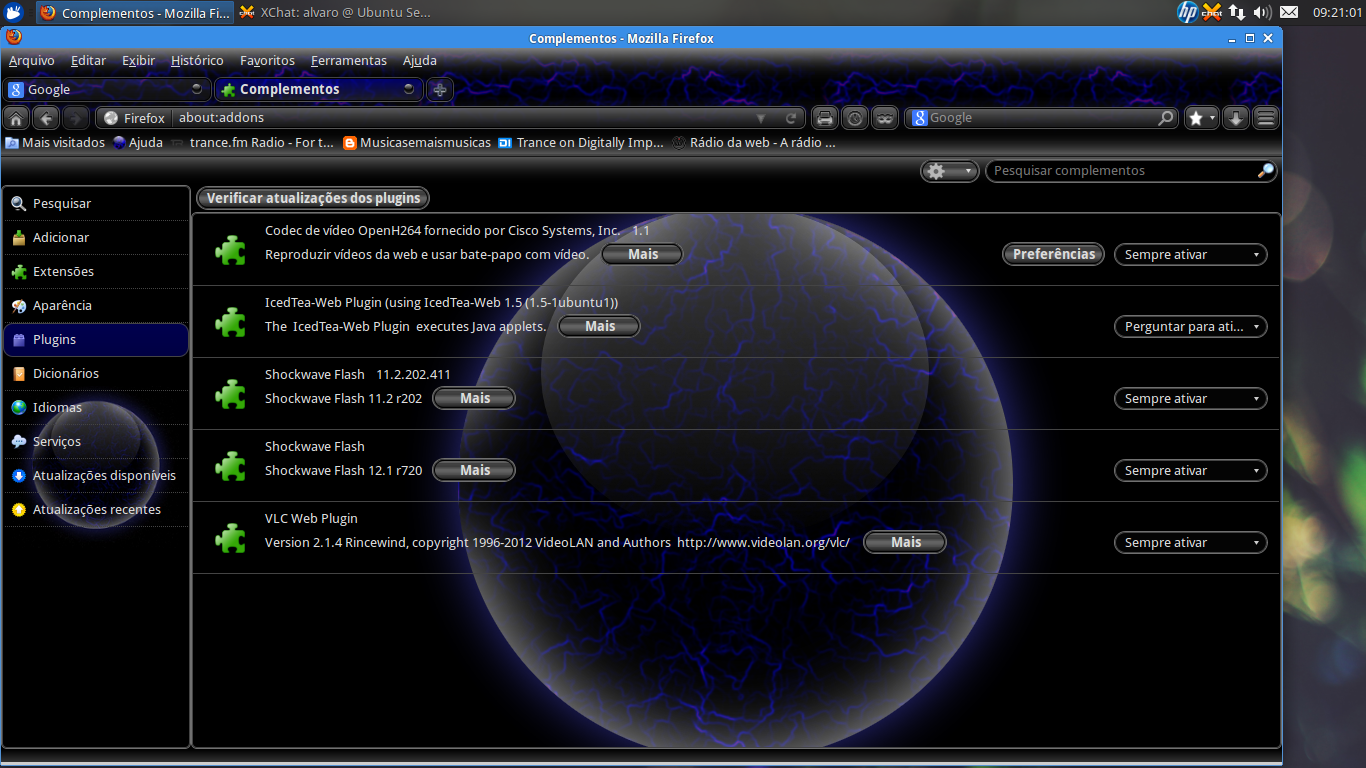Open Shockwave Flash 12.1 activation dropdown

pyautogui.click(x=1190, y=470)
